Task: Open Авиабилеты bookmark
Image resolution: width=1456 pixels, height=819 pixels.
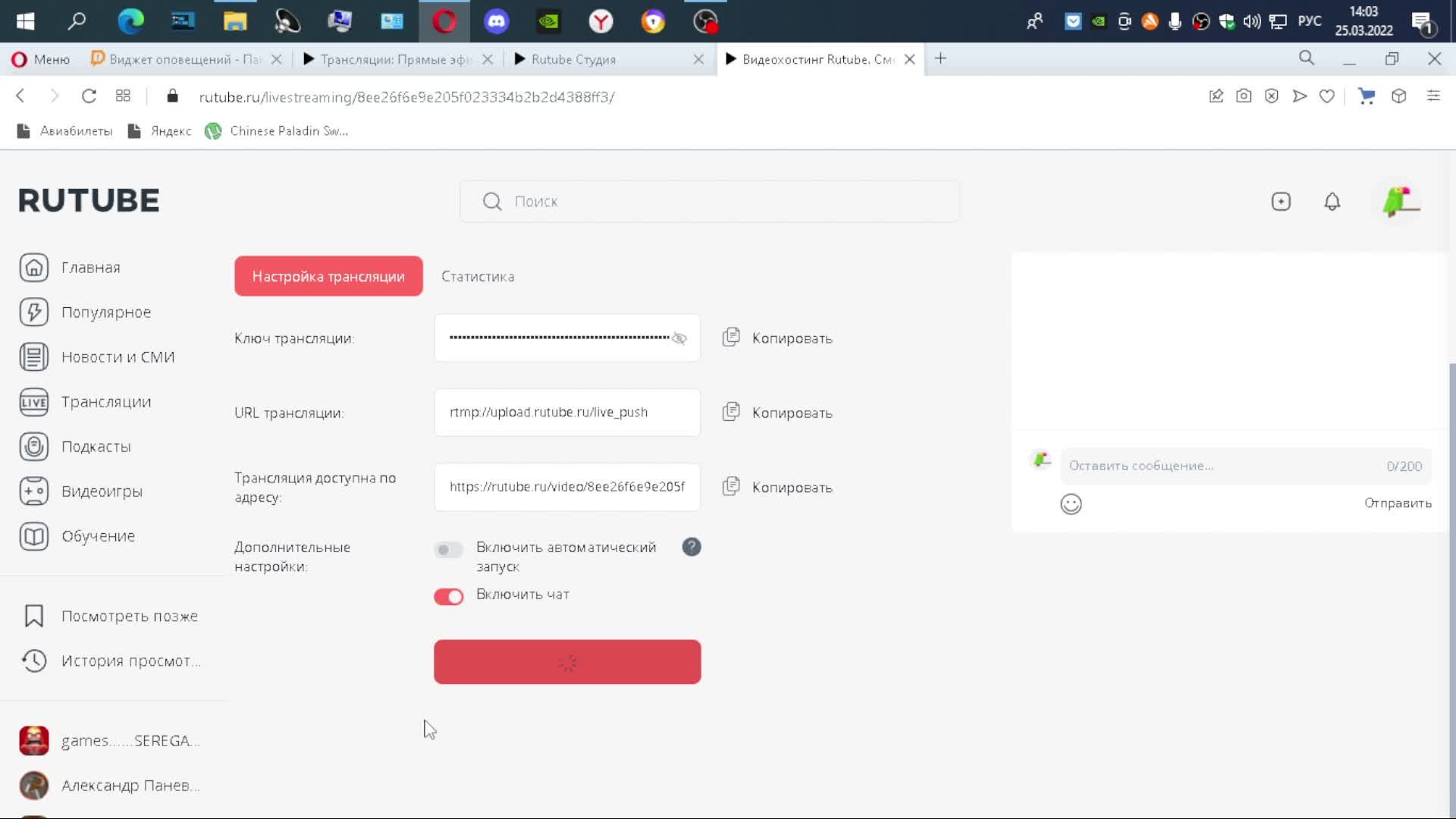Action: (65, 130)
